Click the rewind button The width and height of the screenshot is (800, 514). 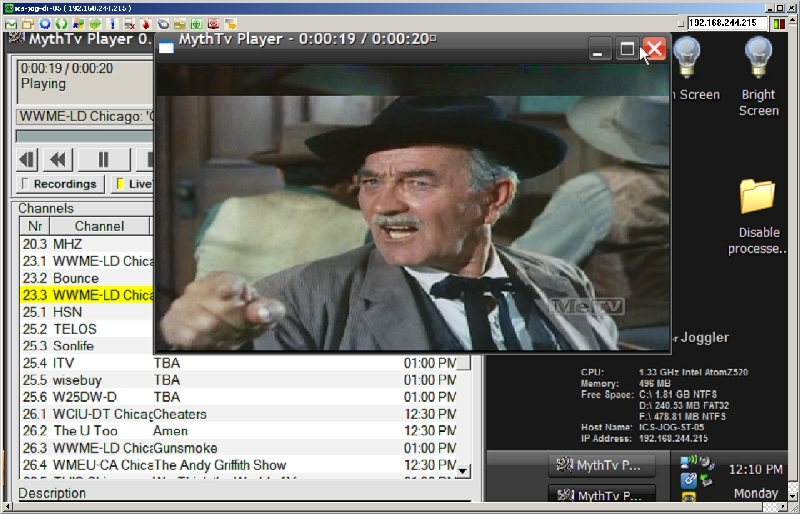(58, 160)
